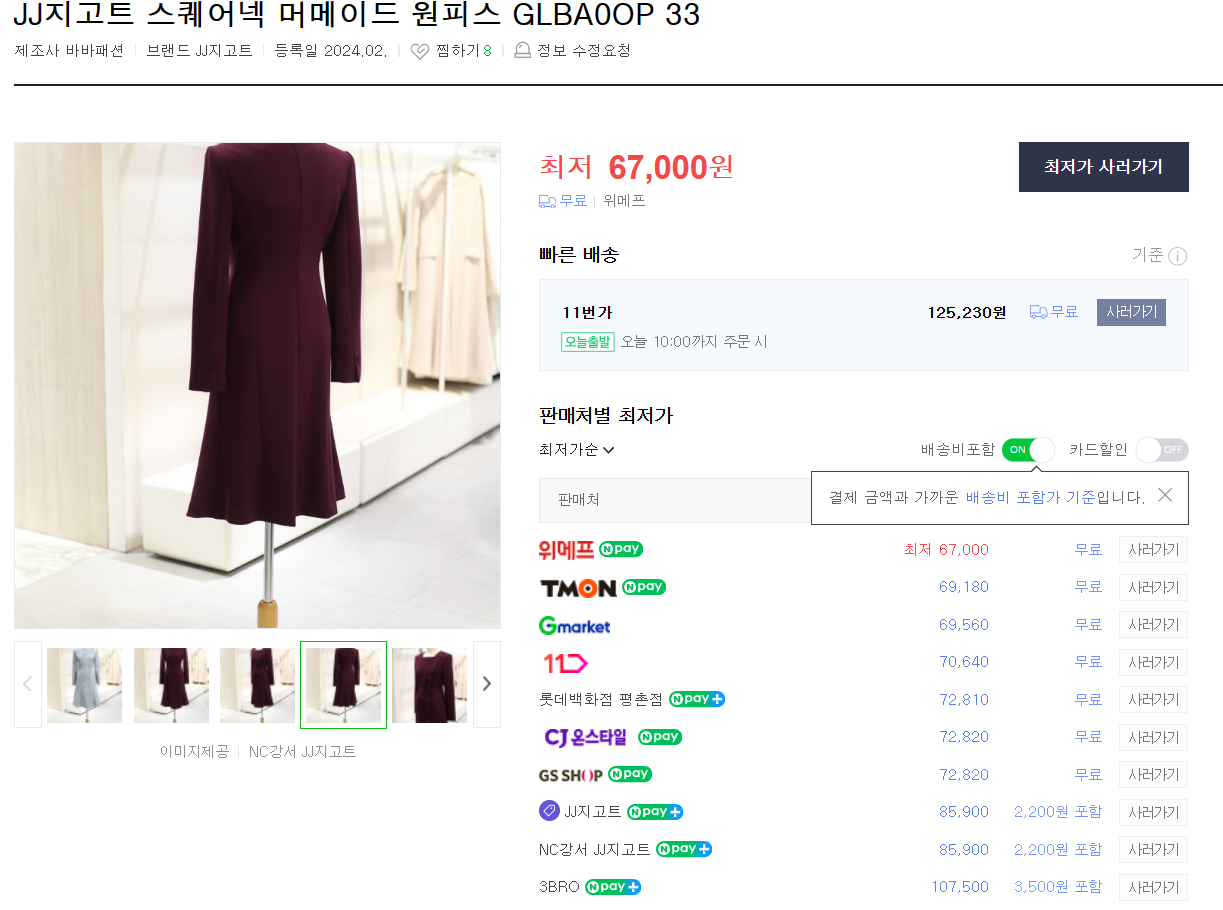Screen dimensions: 1223x910
Task: Click the 125,230원 fast-shipping price
Action: click(967, 313)
